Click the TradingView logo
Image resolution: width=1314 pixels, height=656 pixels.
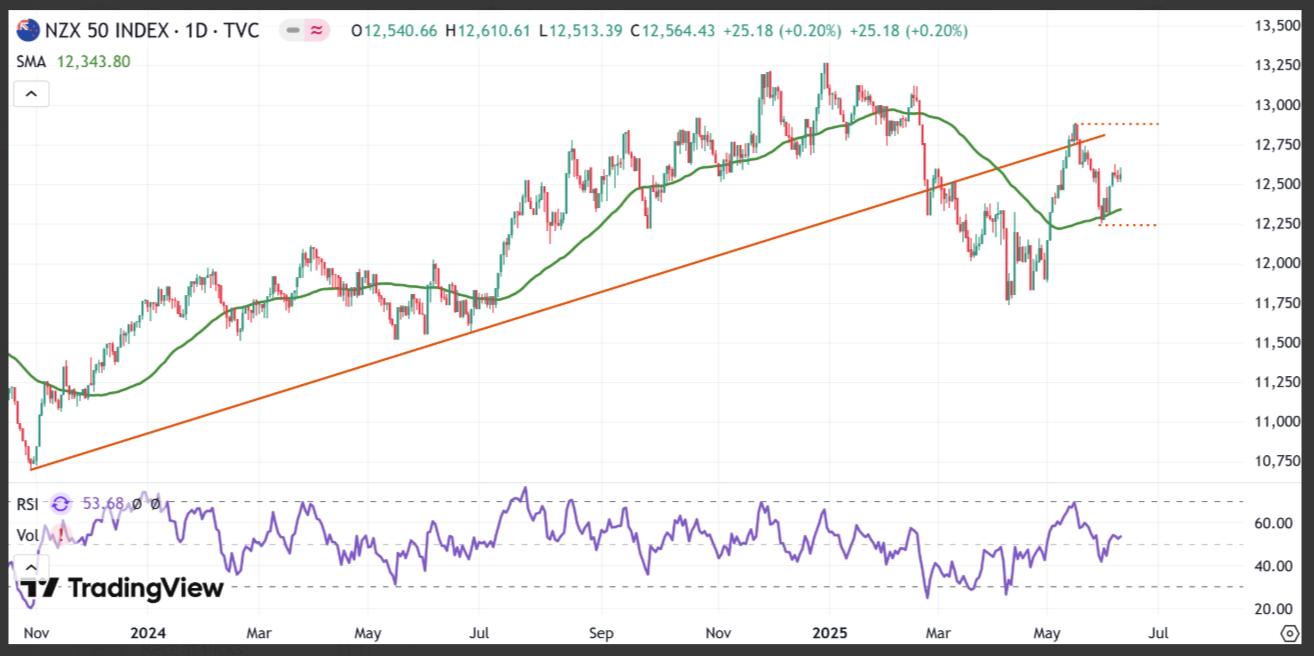(x=120, y=589)
